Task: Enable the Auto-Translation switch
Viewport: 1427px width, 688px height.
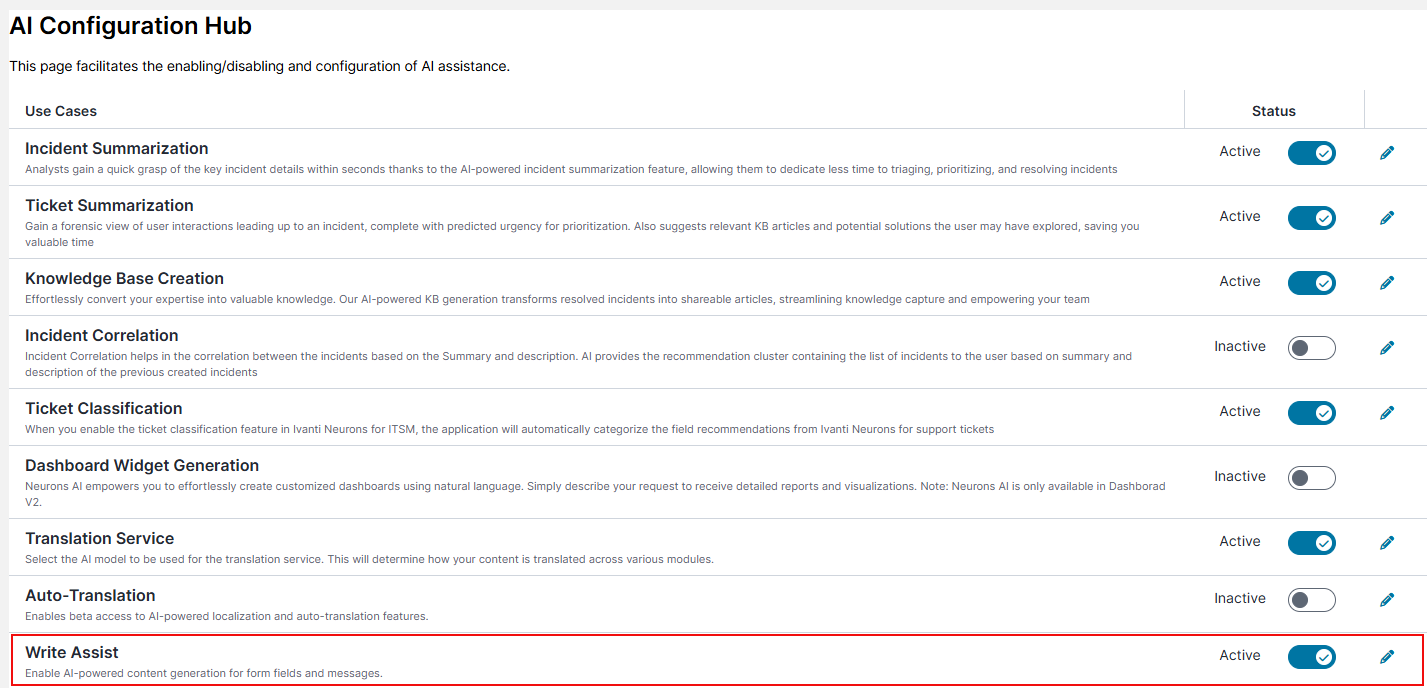Action: pos(1311,600)
